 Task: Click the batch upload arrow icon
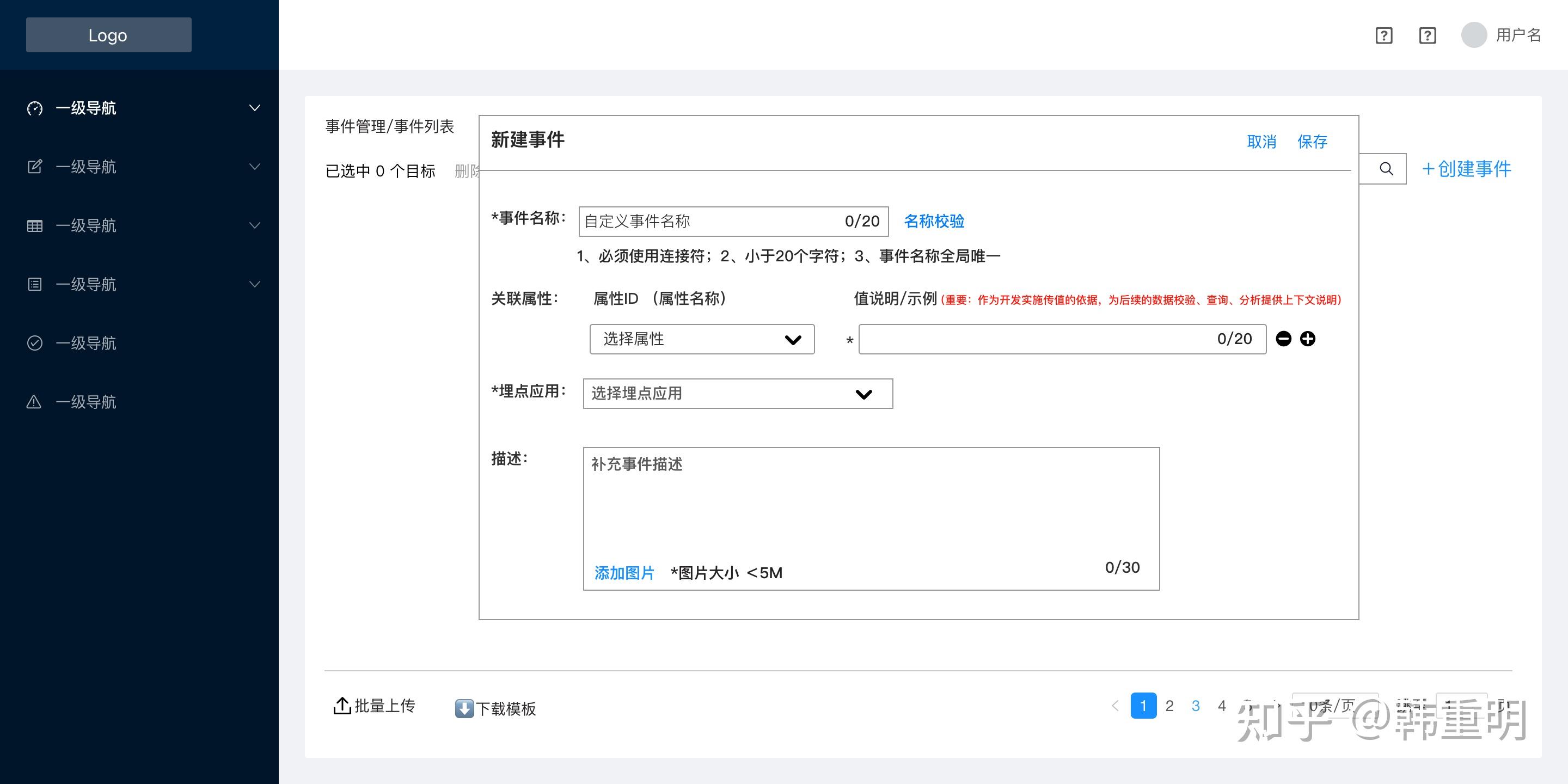342,706
